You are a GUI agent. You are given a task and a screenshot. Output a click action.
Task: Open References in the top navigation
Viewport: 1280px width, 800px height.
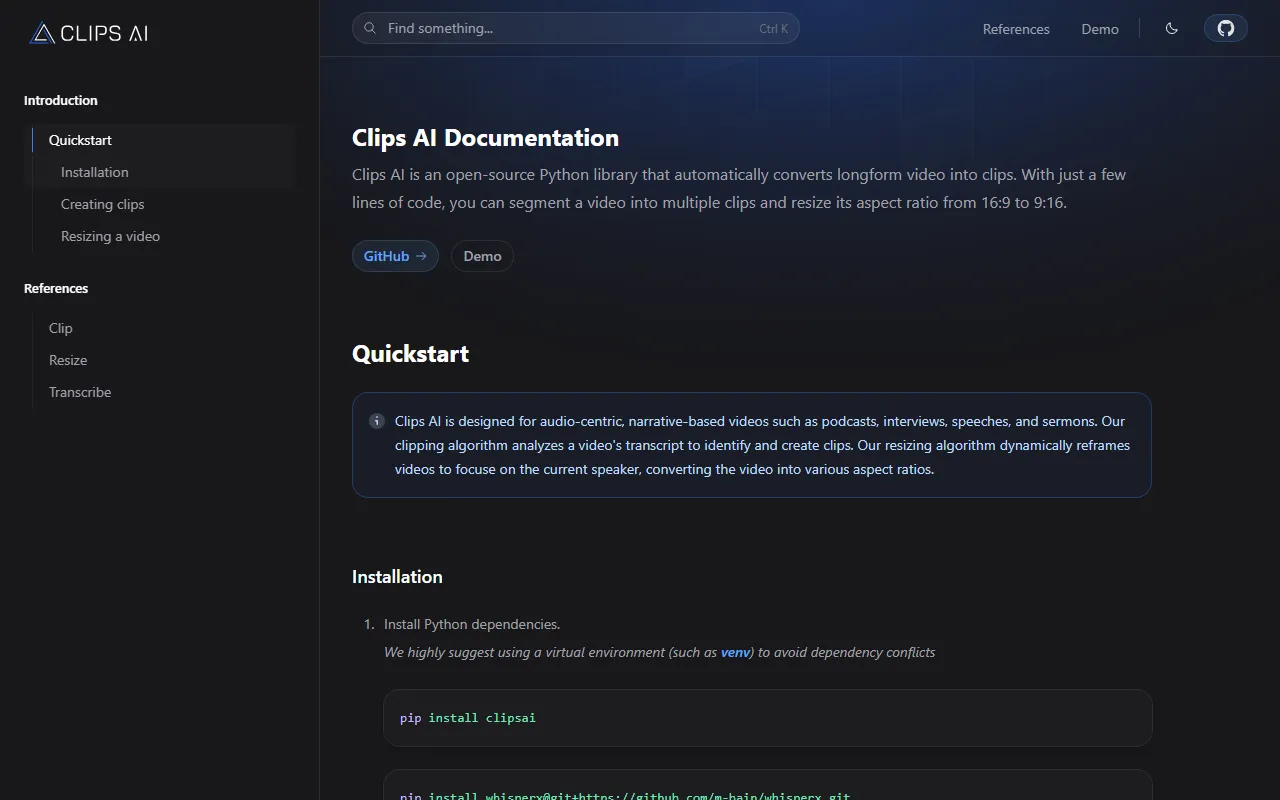(1015, 29)
